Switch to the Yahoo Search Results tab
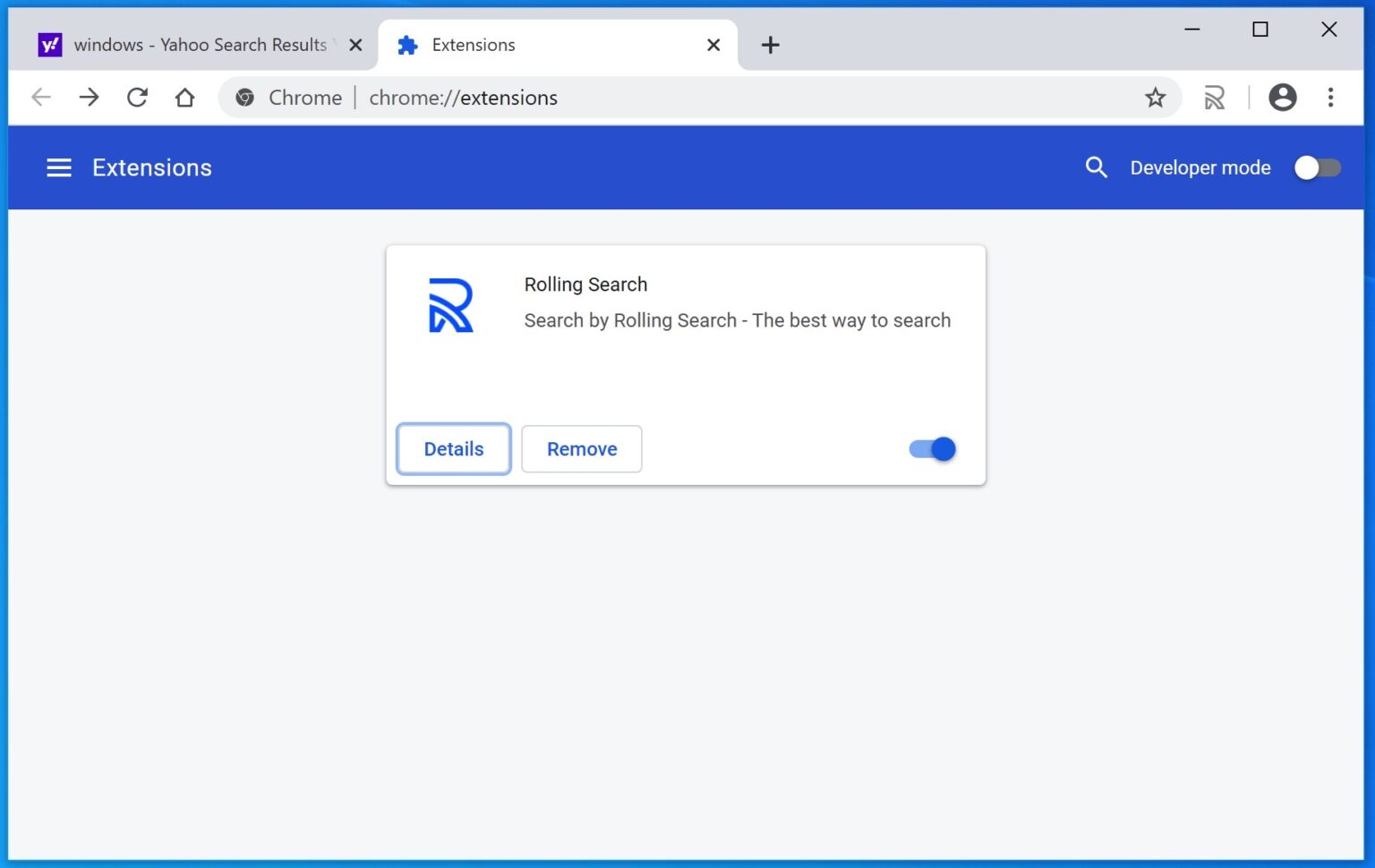The image size is (1375, 868). (193, 45)
